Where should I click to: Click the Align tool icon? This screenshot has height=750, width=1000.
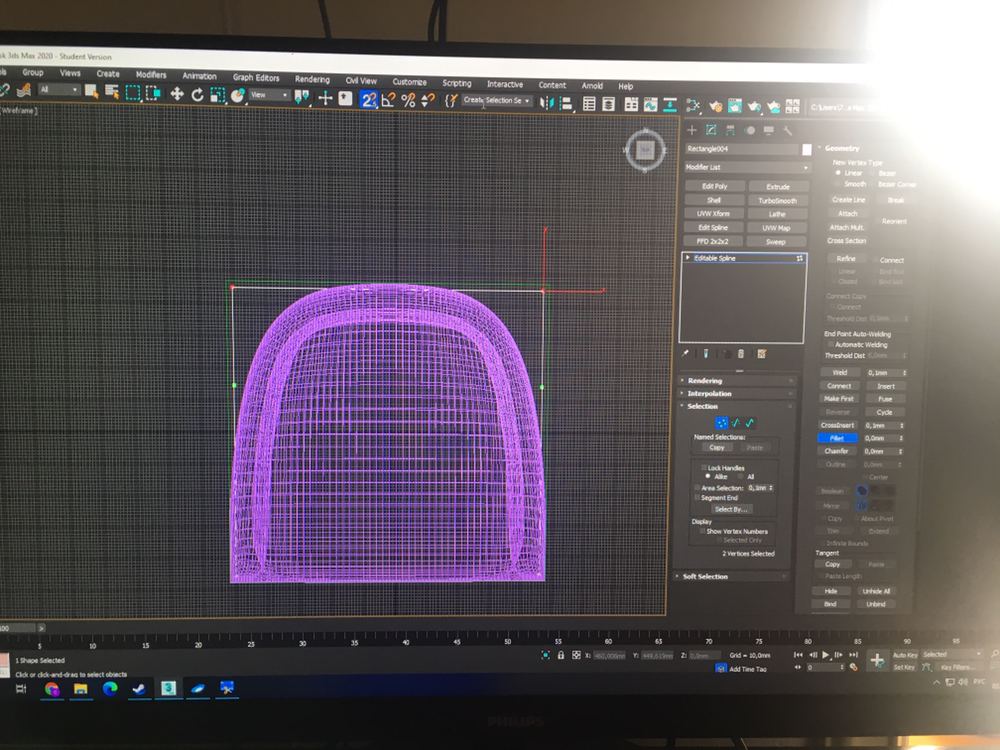[566, 103]
